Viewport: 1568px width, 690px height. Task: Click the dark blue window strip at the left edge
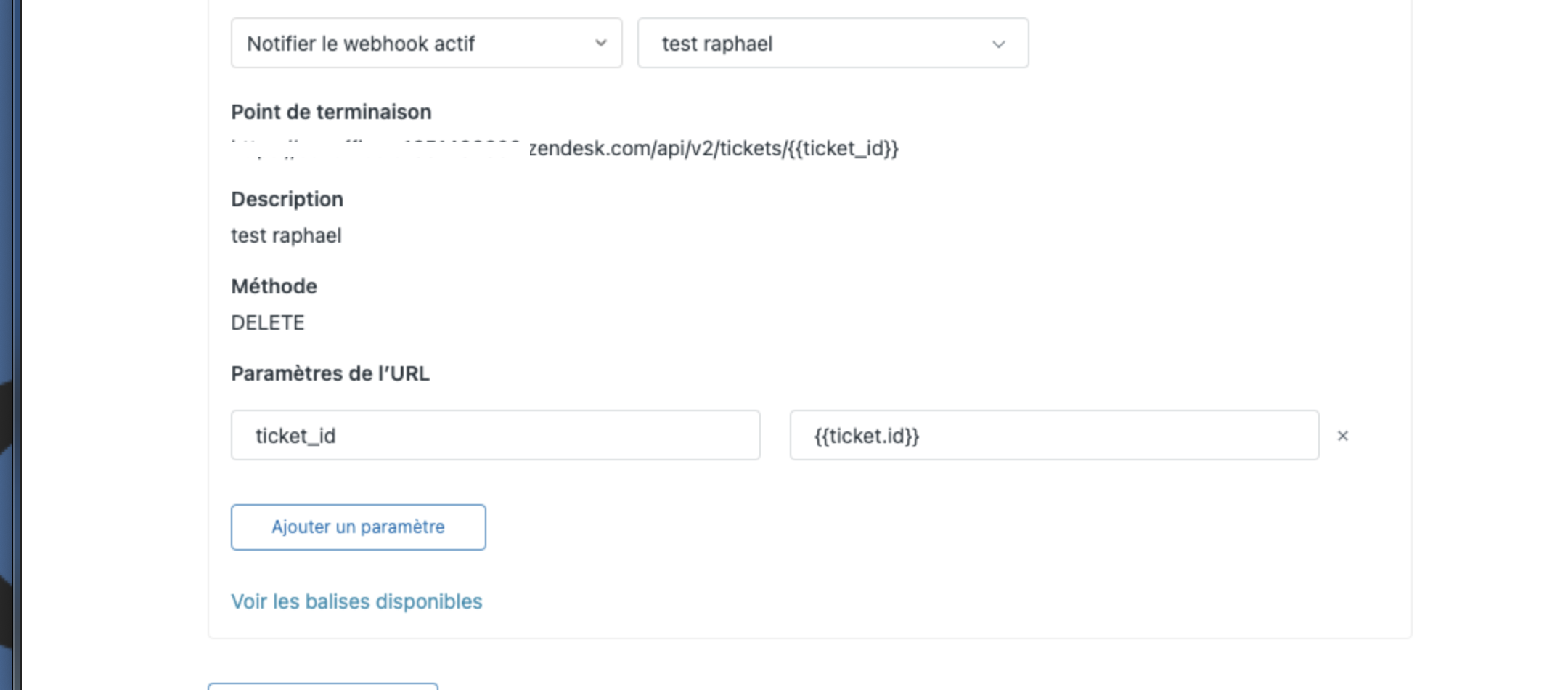point(9,218)
